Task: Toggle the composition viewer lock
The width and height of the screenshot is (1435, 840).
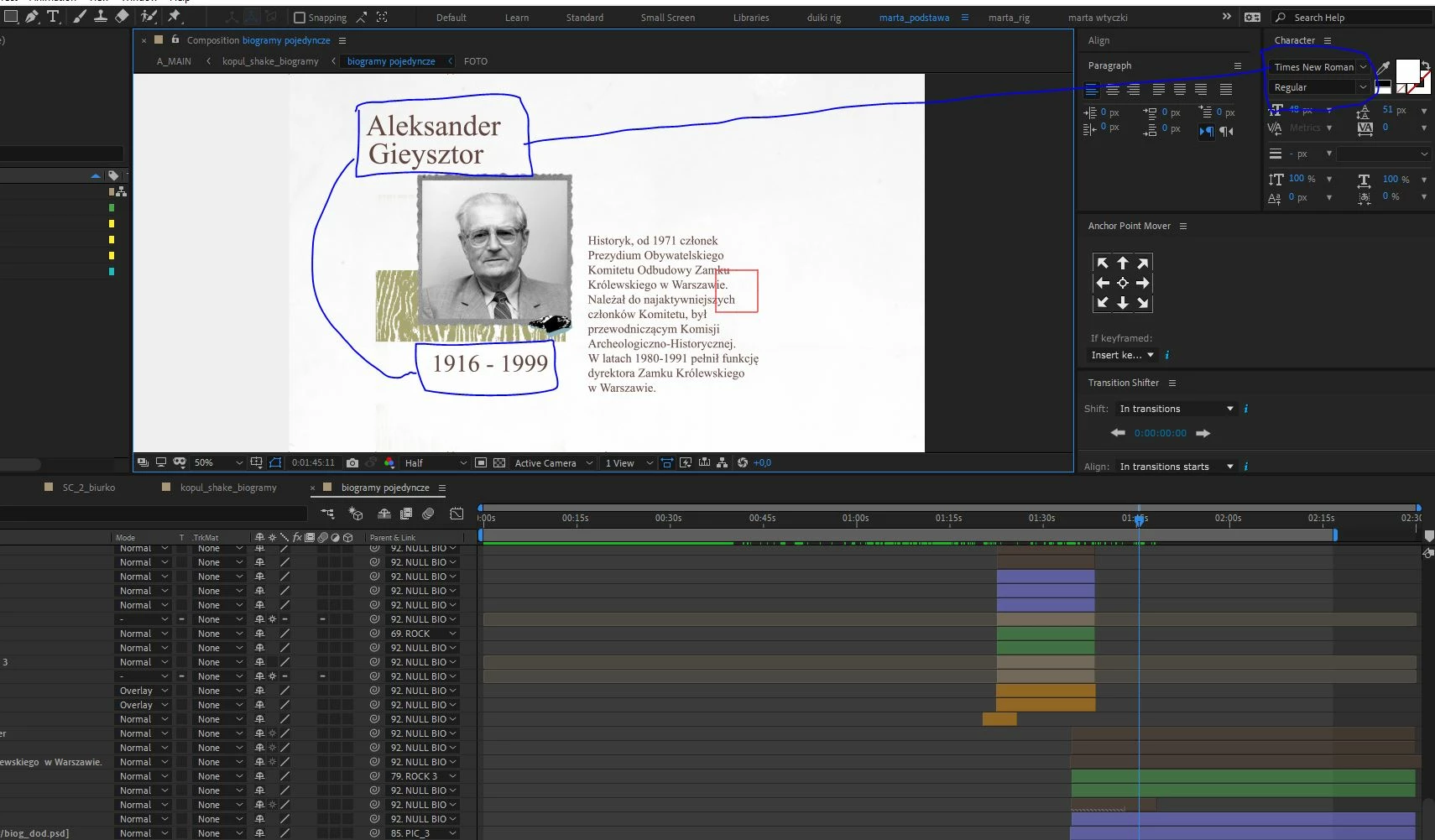Action: point(175,39)
